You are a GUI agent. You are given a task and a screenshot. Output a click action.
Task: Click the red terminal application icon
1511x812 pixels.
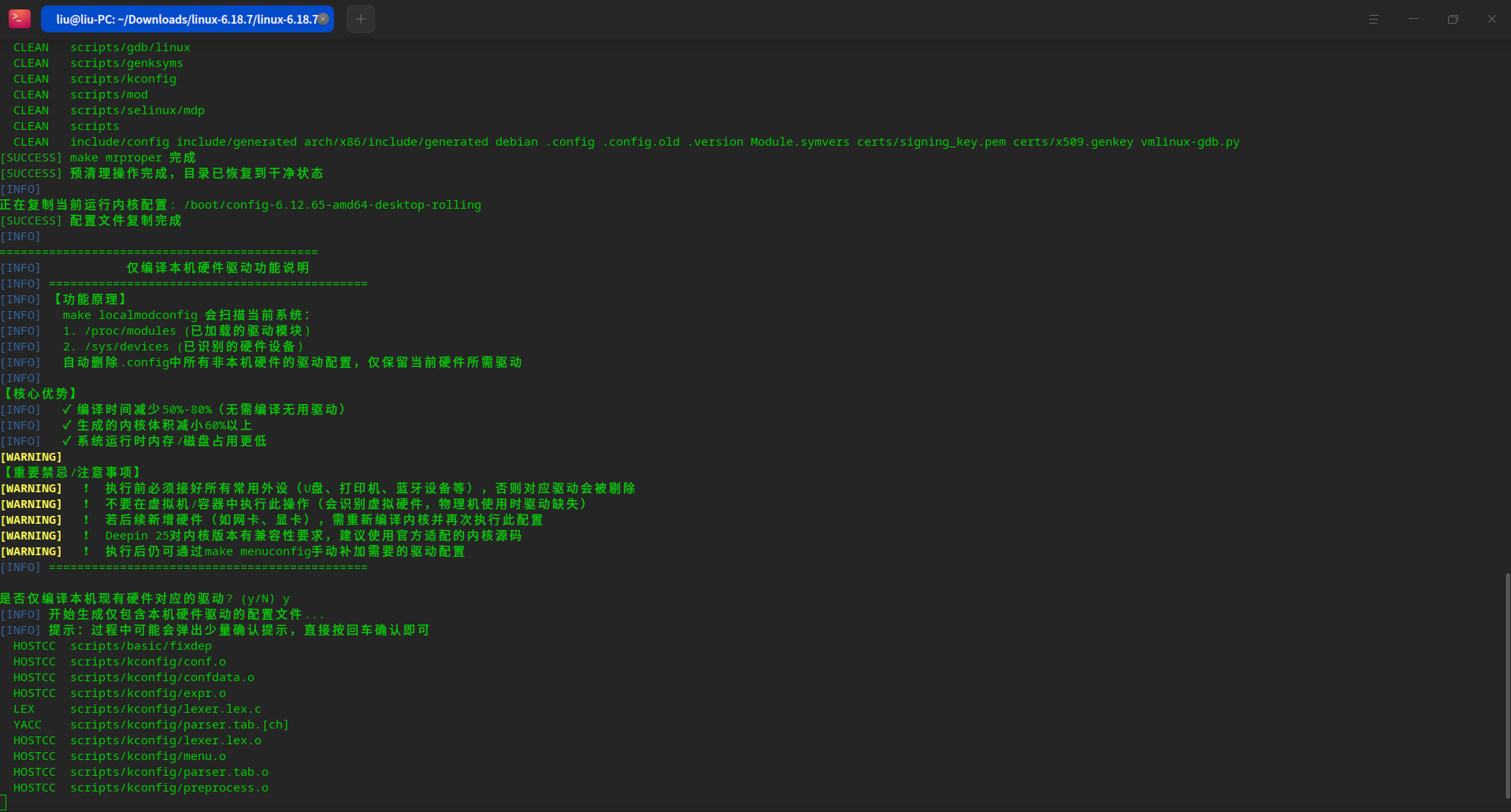(19, 18)
